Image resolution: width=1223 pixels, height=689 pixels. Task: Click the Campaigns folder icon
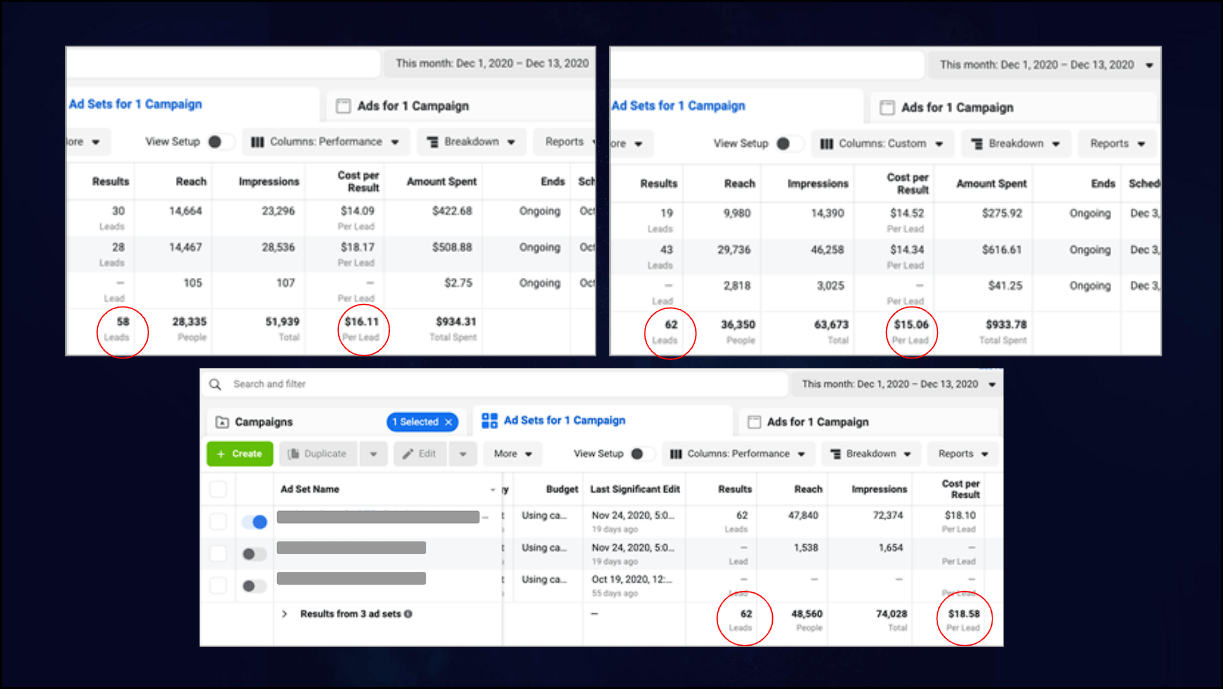click(222, 422)
